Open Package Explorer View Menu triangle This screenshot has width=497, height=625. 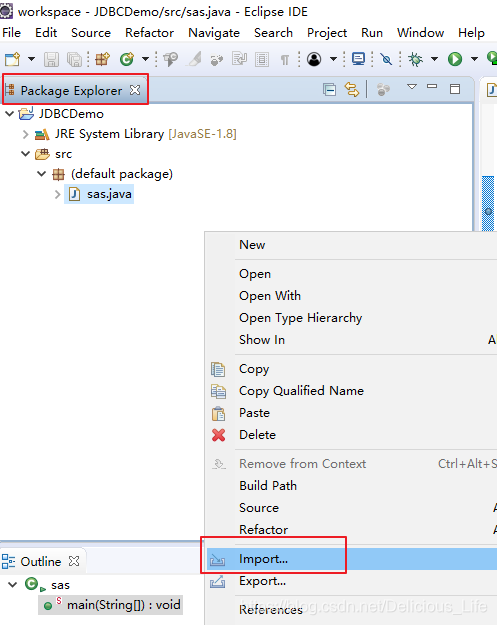[x=412, y=86]
